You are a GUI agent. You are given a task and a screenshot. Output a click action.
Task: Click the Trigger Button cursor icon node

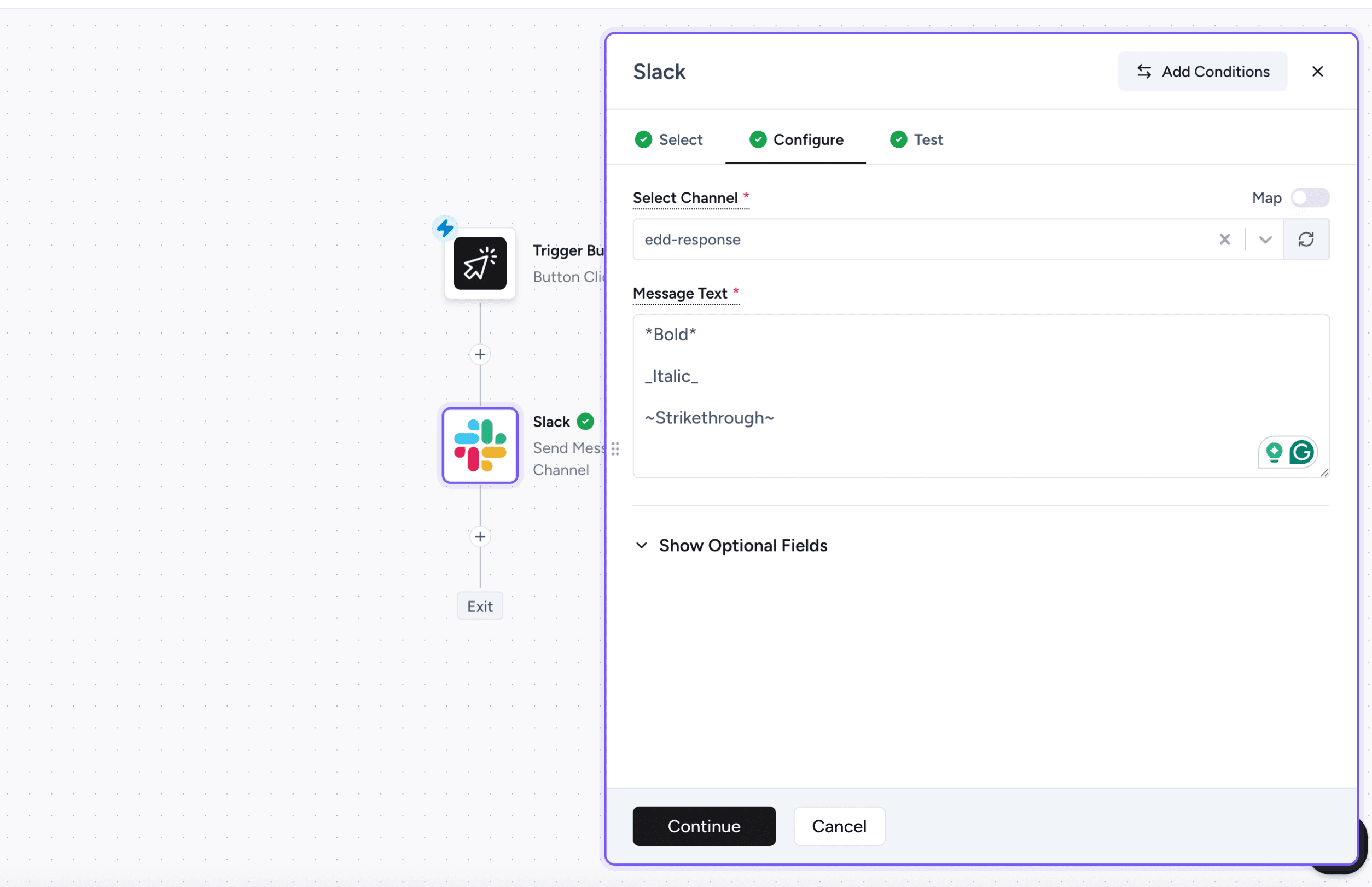click(x=479, y=263)
